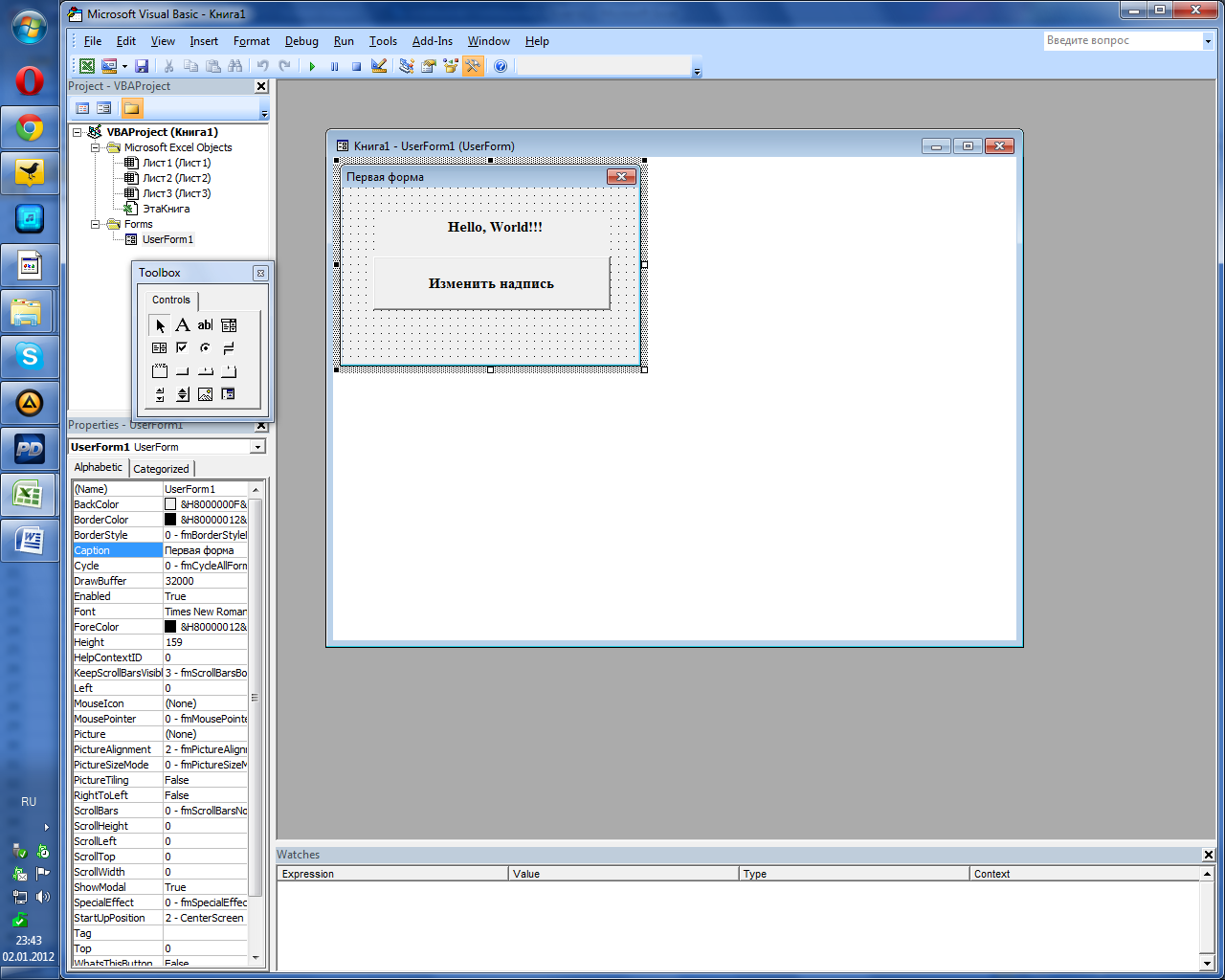1225x980 pixels.
Task: Open the File menu
Action: 93,41
